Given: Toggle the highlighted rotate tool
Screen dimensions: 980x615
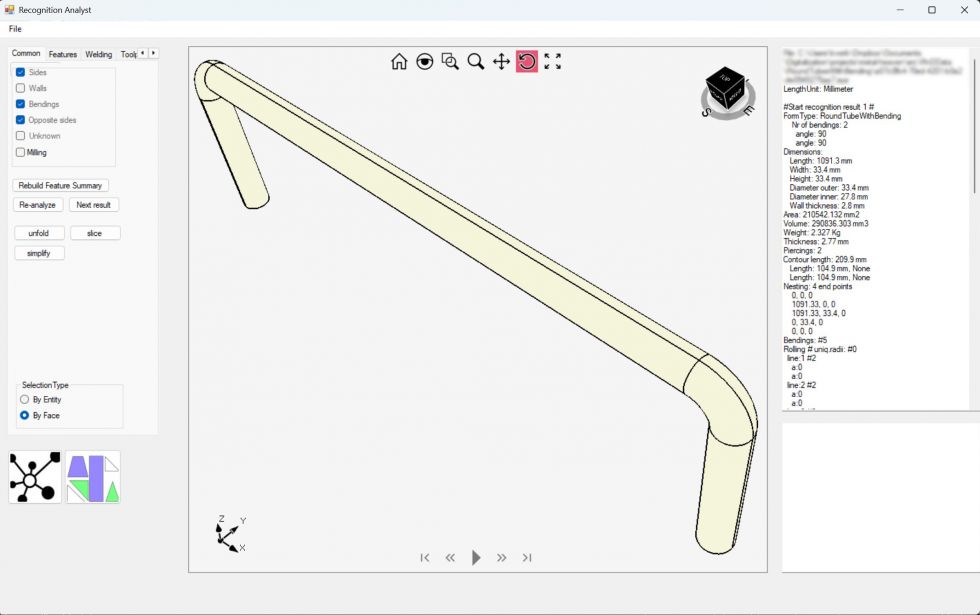Looking at the screenshot, I should pyautogui.click(x=527, y=62).
